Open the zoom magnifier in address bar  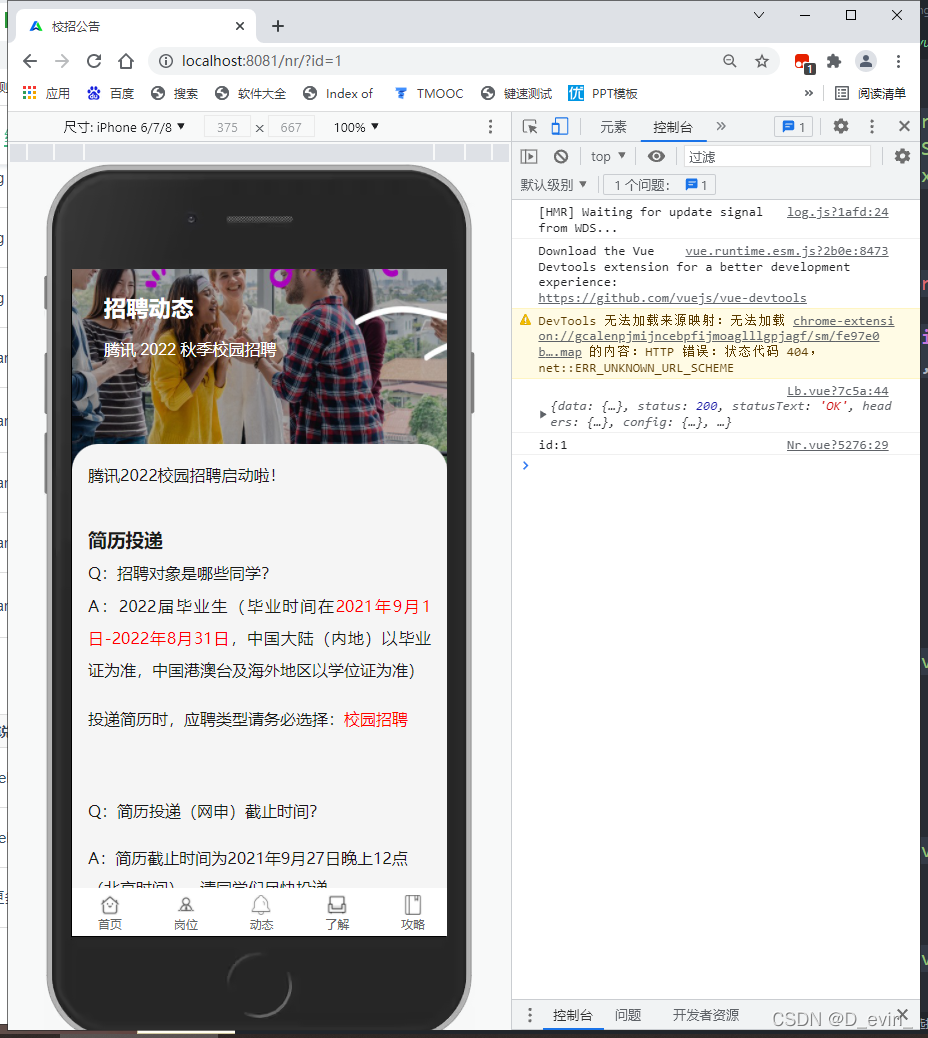[x=729, y=62]
